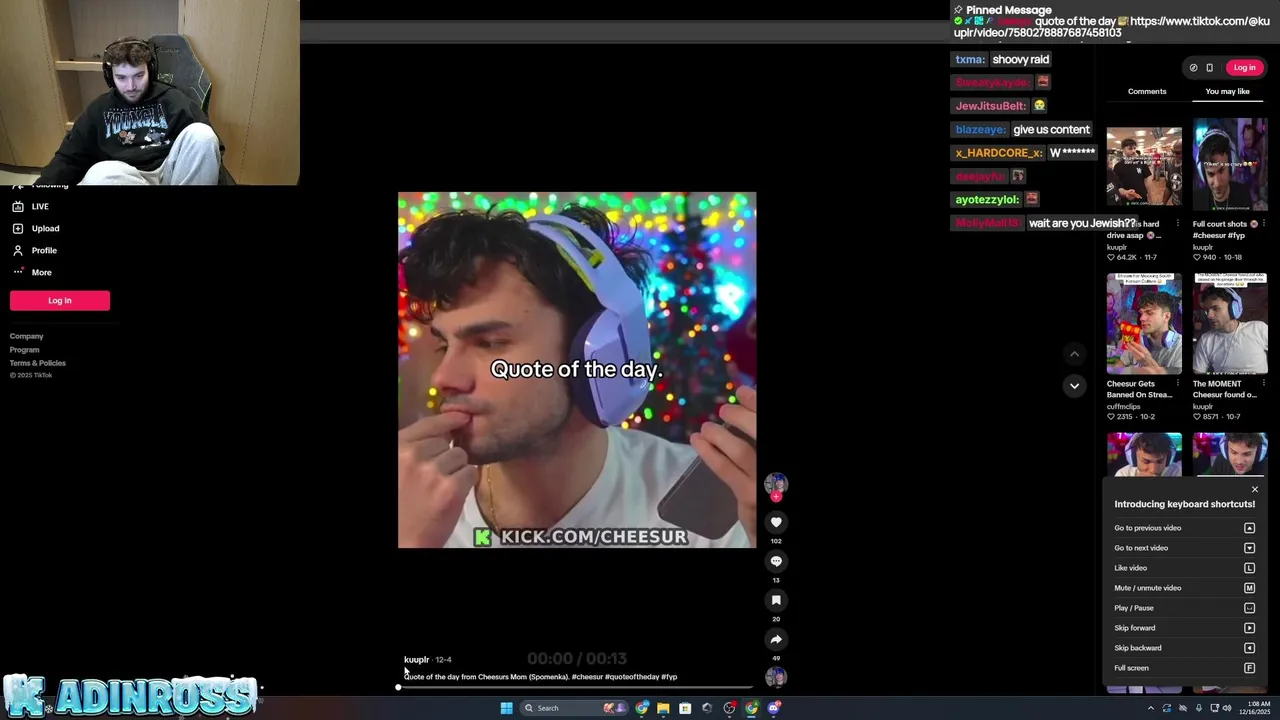This screenshot has height=720, width=1280.
Task: Like the video with the heart icon
Action: point(776,522)
